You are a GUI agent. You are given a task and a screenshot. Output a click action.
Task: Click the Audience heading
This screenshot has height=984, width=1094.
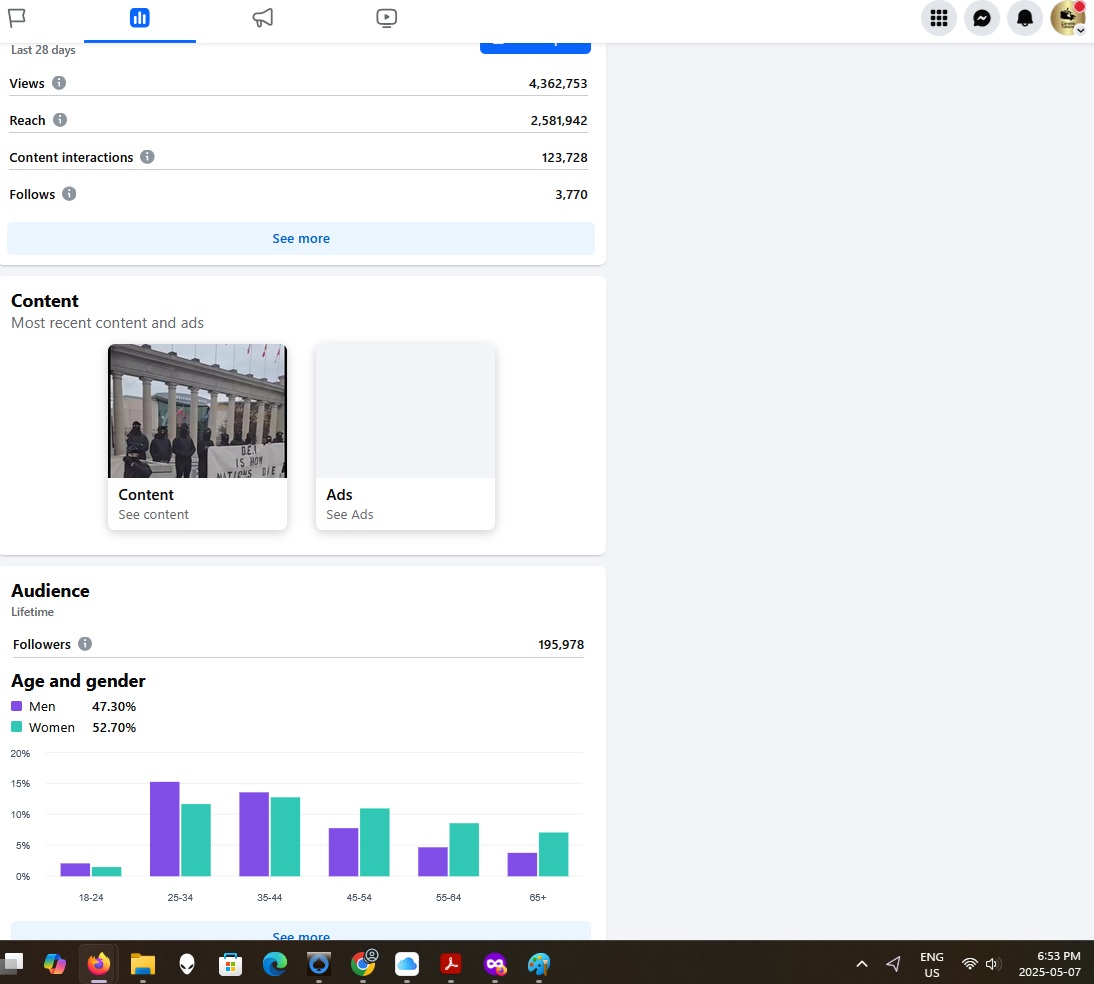[x=50, y=591]
